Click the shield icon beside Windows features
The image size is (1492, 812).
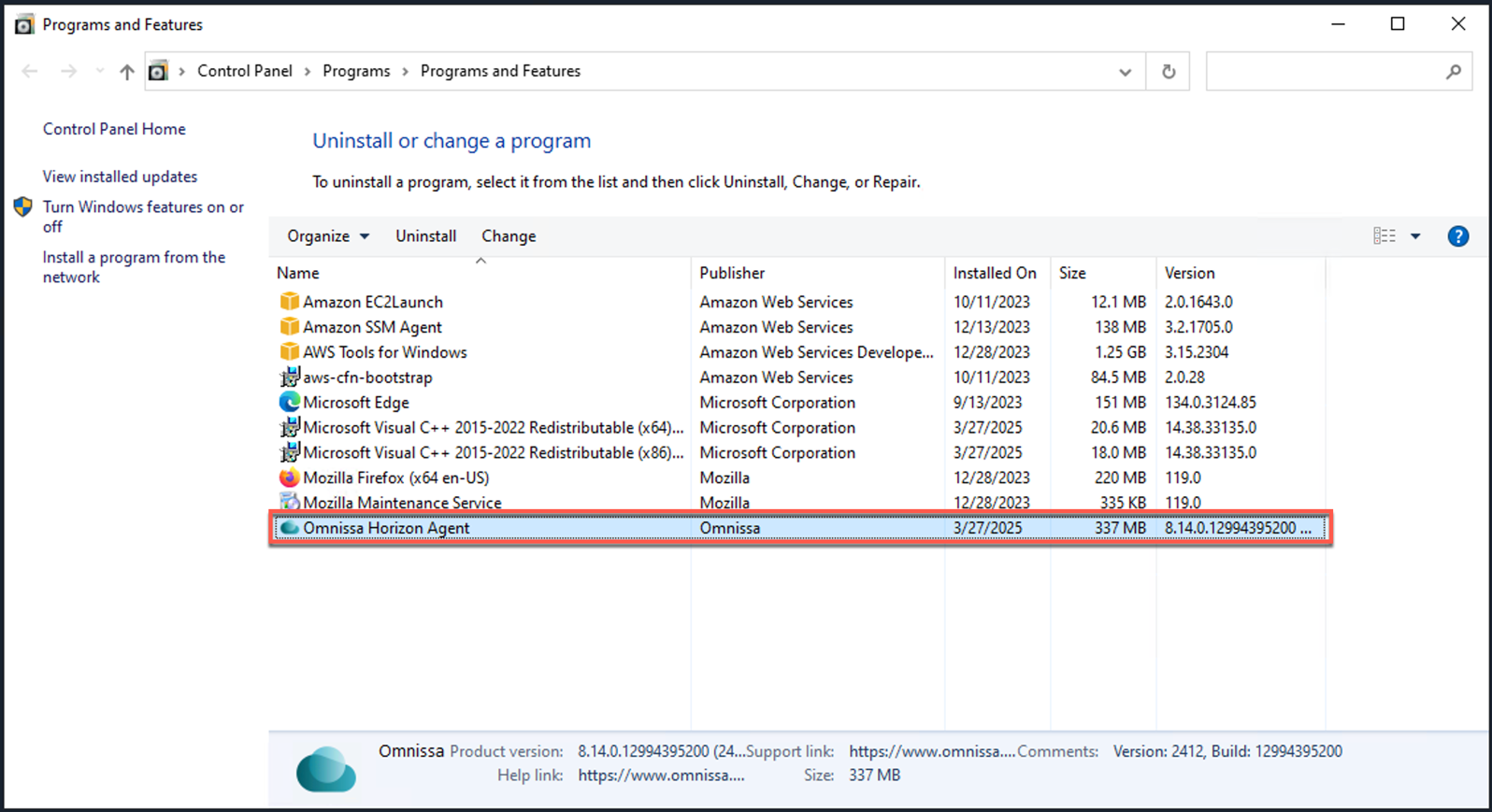[x=23, y=207]
